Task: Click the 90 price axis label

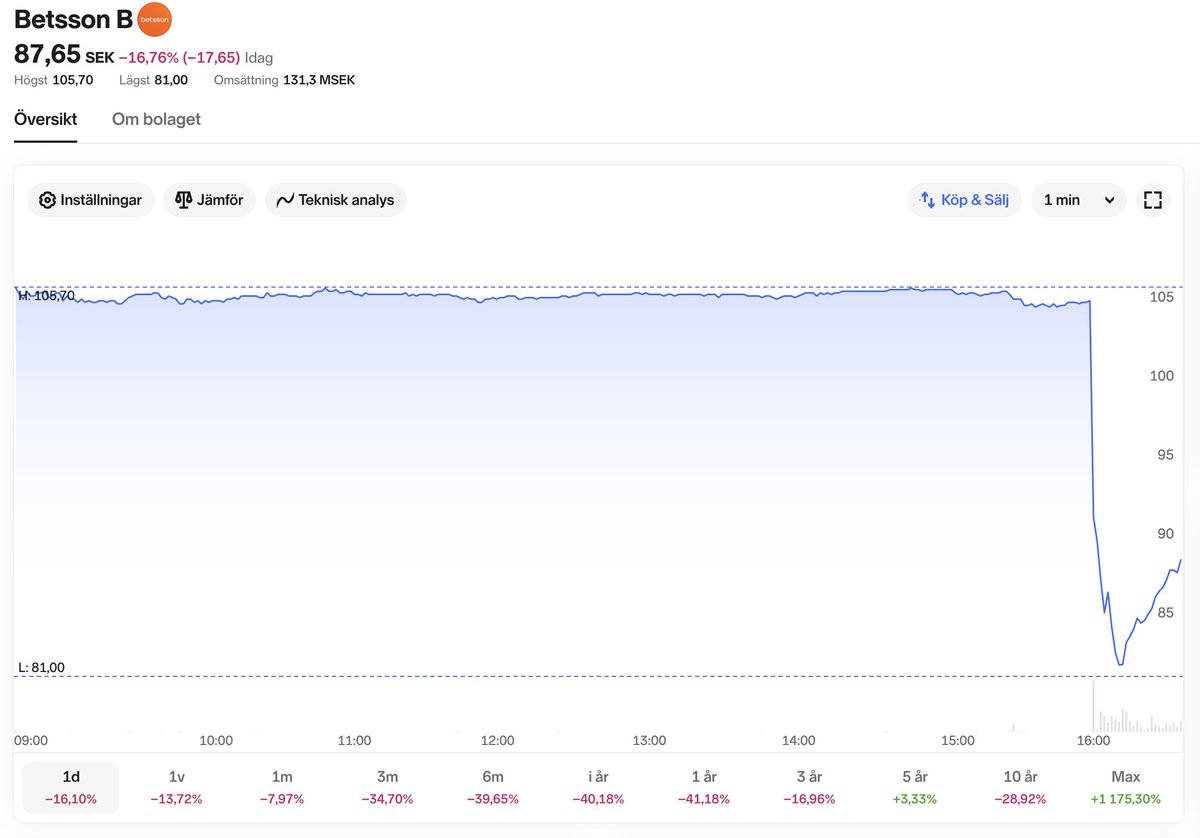Action: pyautogui.click(x=1165, y=534)
